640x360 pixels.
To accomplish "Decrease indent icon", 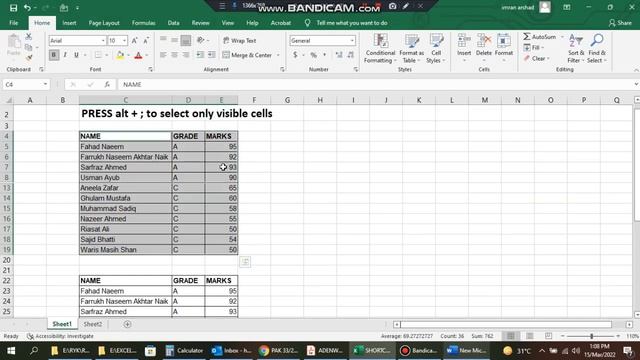I will coord(200,55).
